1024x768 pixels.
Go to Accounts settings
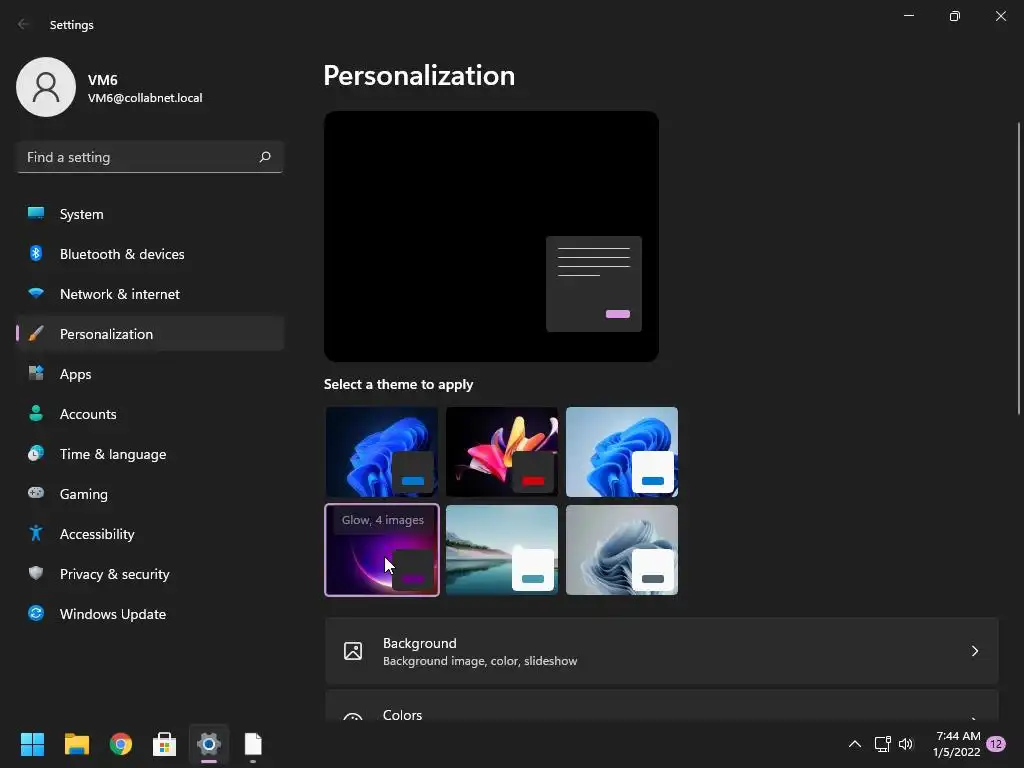coord(150,413)
